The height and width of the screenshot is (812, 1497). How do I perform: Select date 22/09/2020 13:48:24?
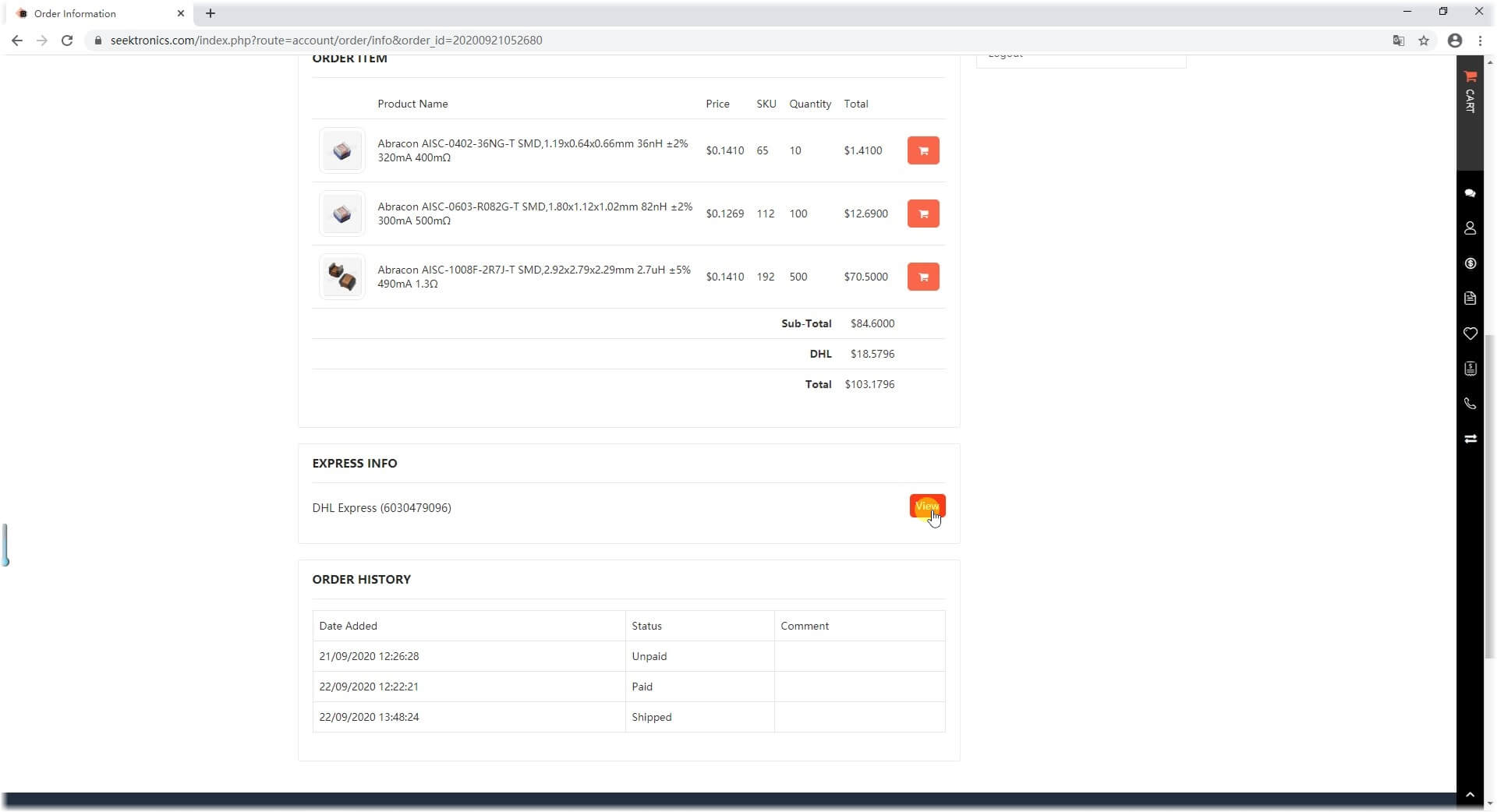click(x=369, y=717)
